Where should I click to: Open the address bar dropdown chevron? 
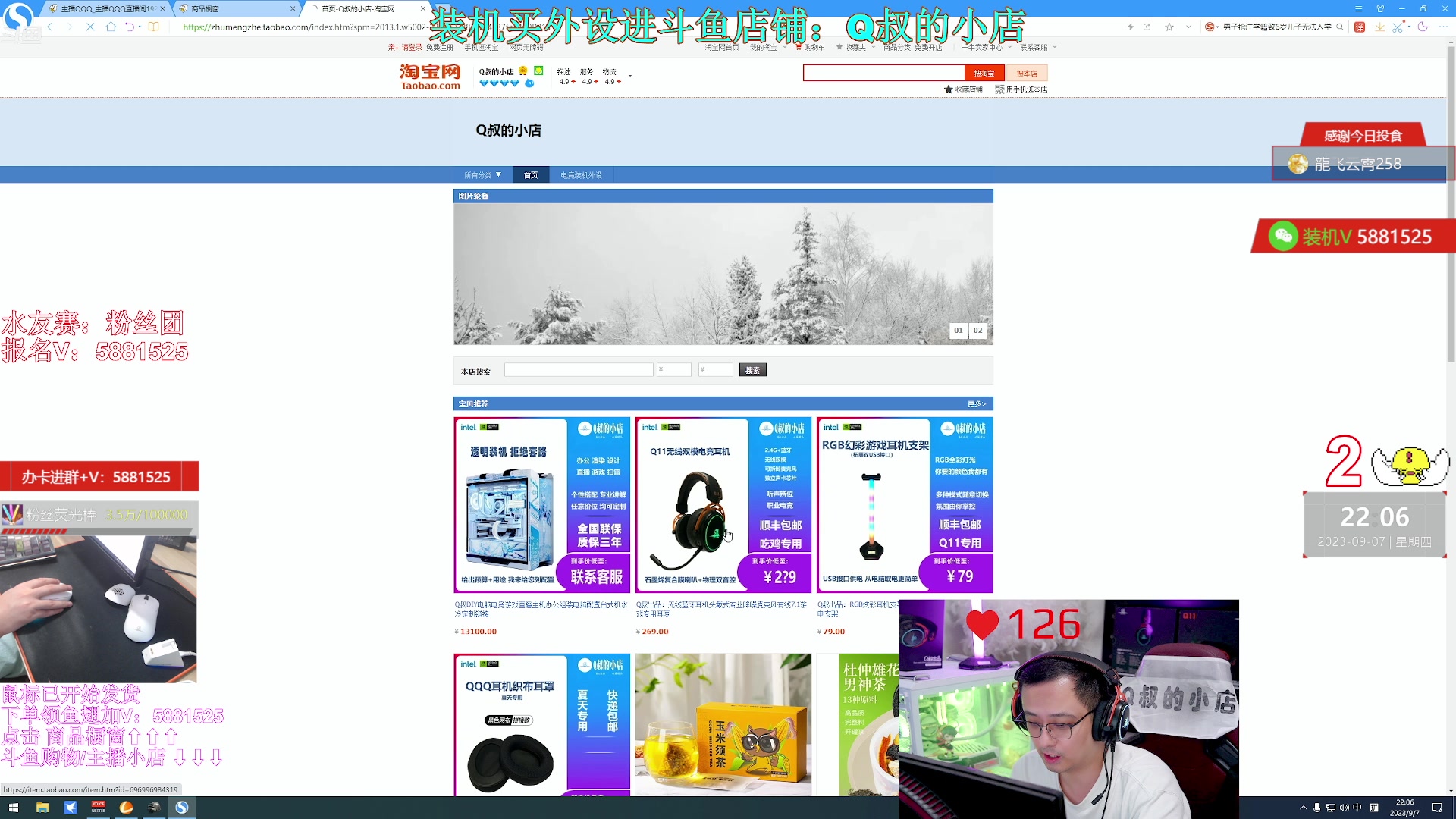click(1188, 27)
